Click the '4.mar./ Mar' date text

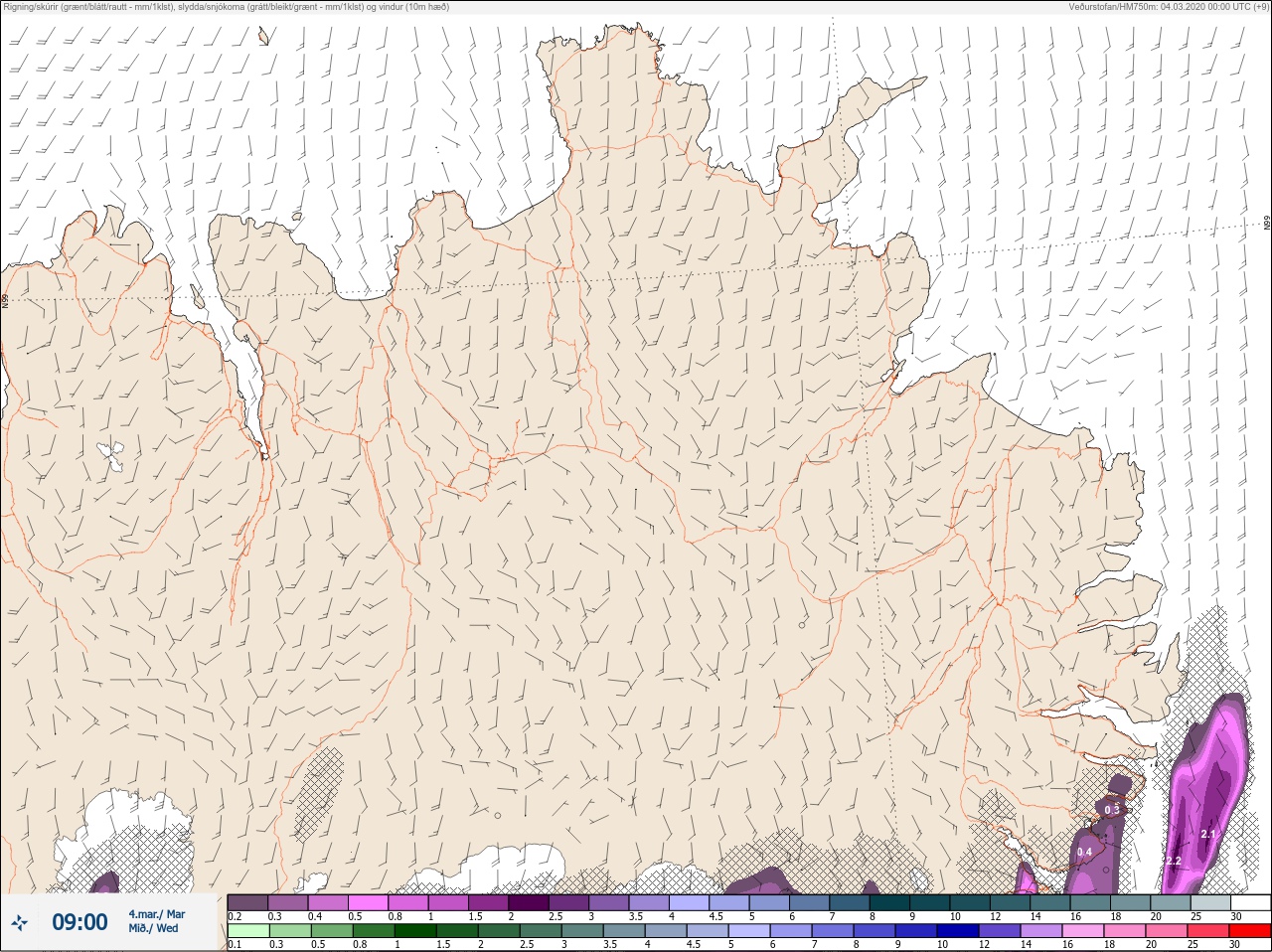[x=157, y=913]
